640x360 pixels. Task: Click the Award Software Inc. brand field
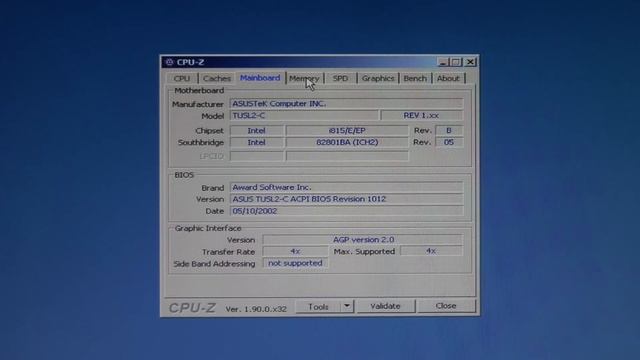(x=347, y=187)
